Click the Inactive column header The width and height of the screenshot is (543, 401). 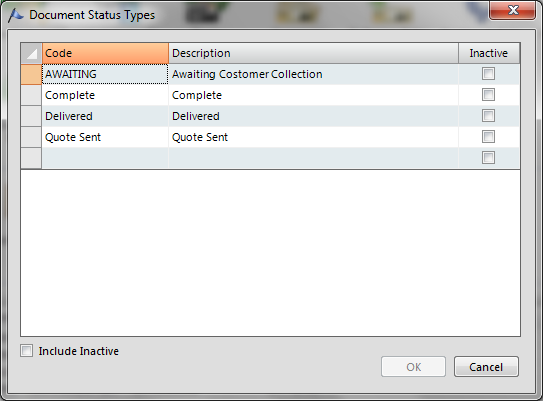pyautogui.click(x=489, y=53)
